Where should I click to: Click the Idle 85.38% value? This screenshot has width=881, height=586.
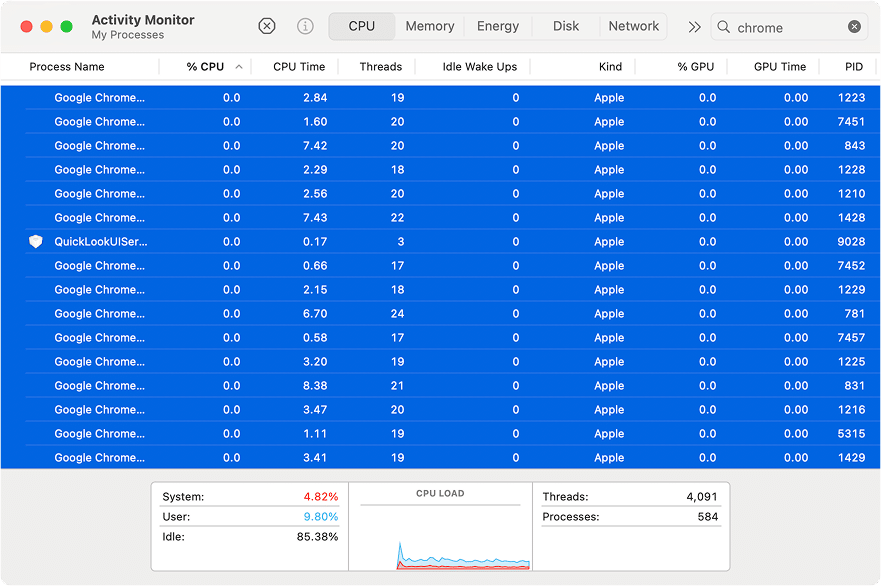[x=317, y=537]
